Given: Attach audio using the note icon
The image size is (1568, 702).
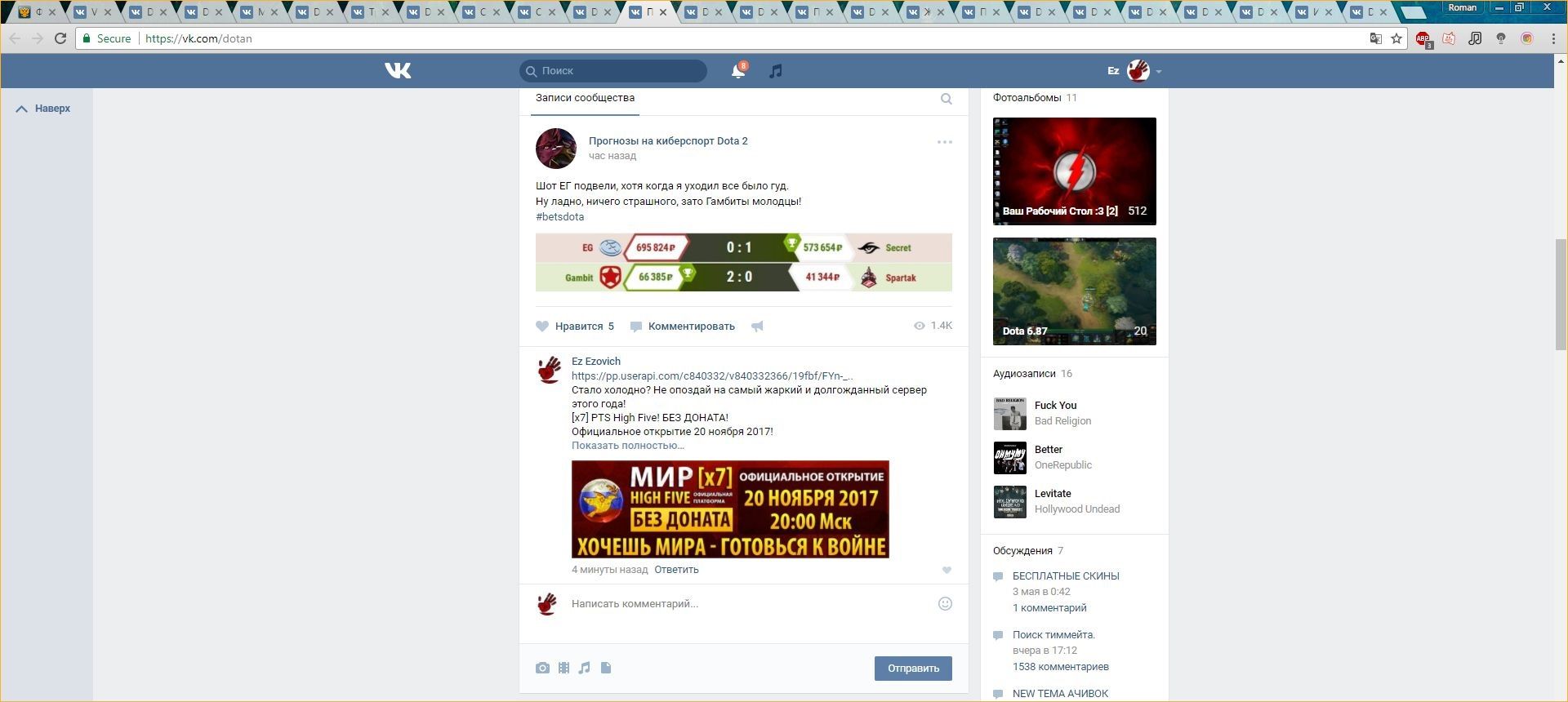Looking at the screenshot, I should (584, 668).
